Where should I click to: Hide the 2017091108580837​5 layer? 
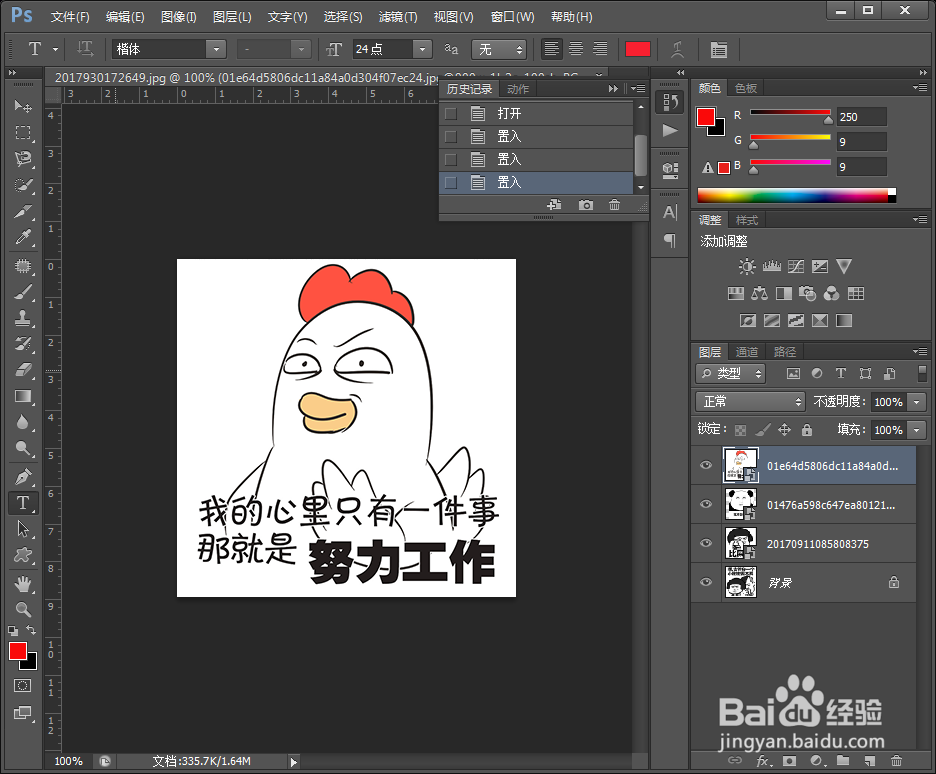click(706, 543)
